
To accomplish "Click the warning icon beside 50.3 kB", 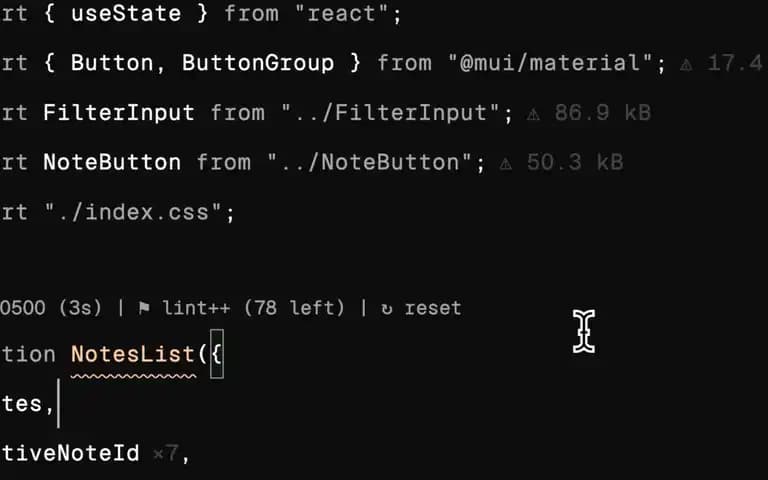I will coord(505,164).
